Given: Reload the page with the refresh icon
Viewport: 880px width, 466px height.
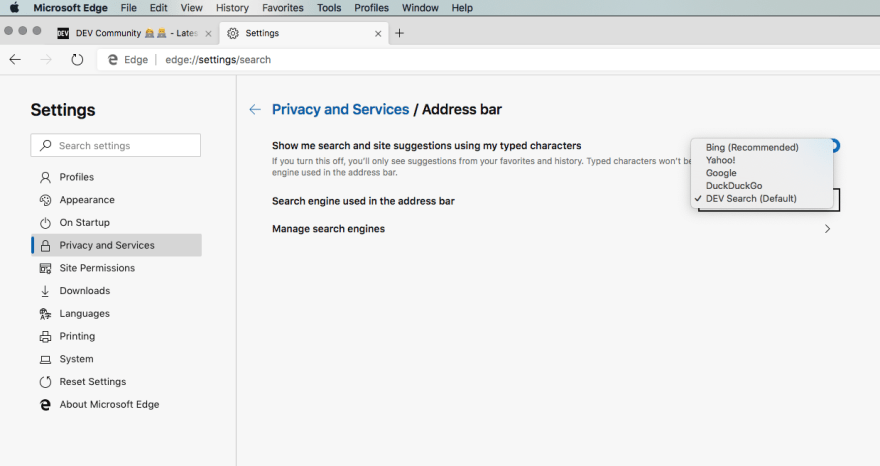Looking at the screenshot, I should [x=77, y=60].
